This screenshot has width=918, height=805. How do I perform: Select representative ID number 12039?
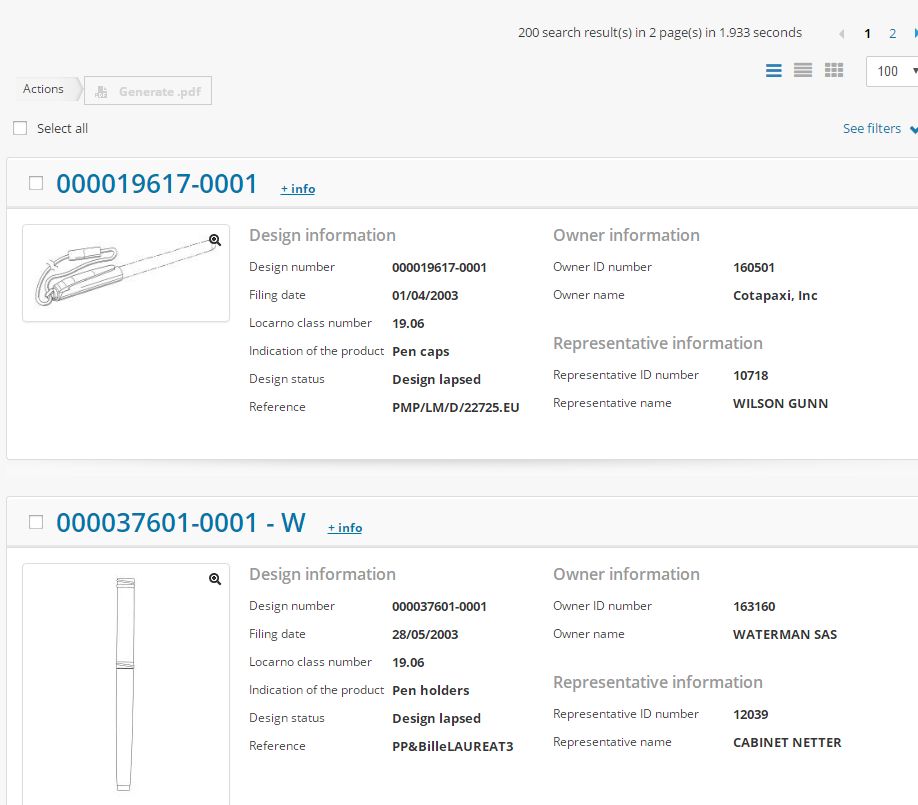[x=751, y=714]
